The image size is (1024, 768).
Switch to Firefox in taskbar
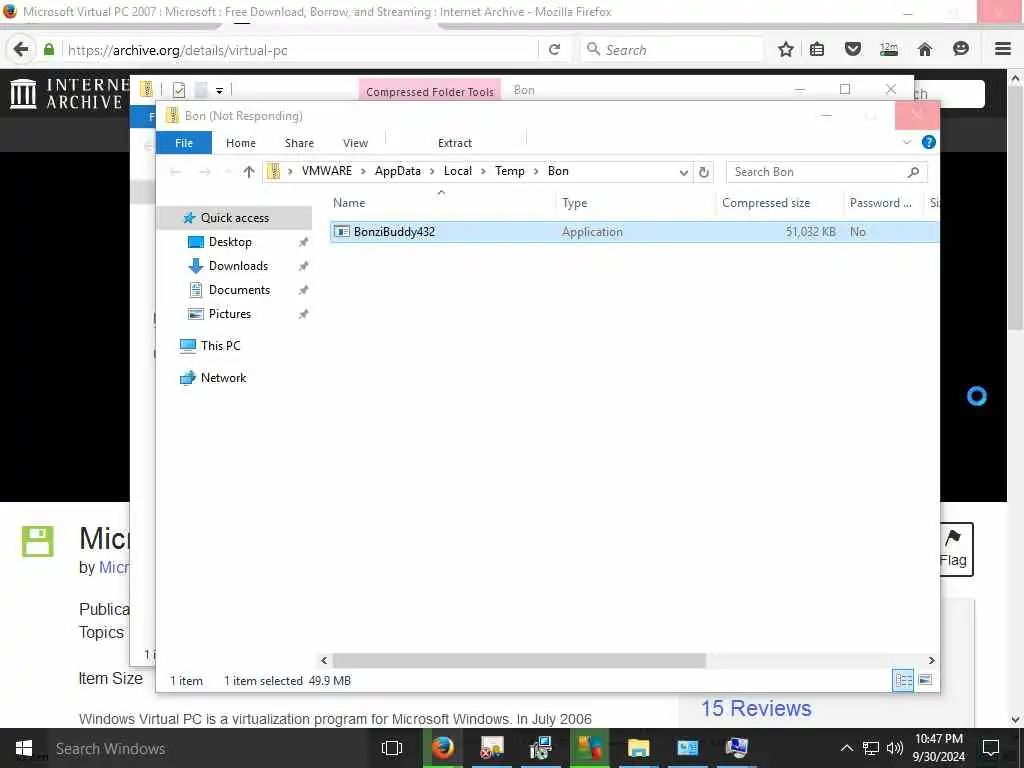pyautogui.click(x=443, y=748)
